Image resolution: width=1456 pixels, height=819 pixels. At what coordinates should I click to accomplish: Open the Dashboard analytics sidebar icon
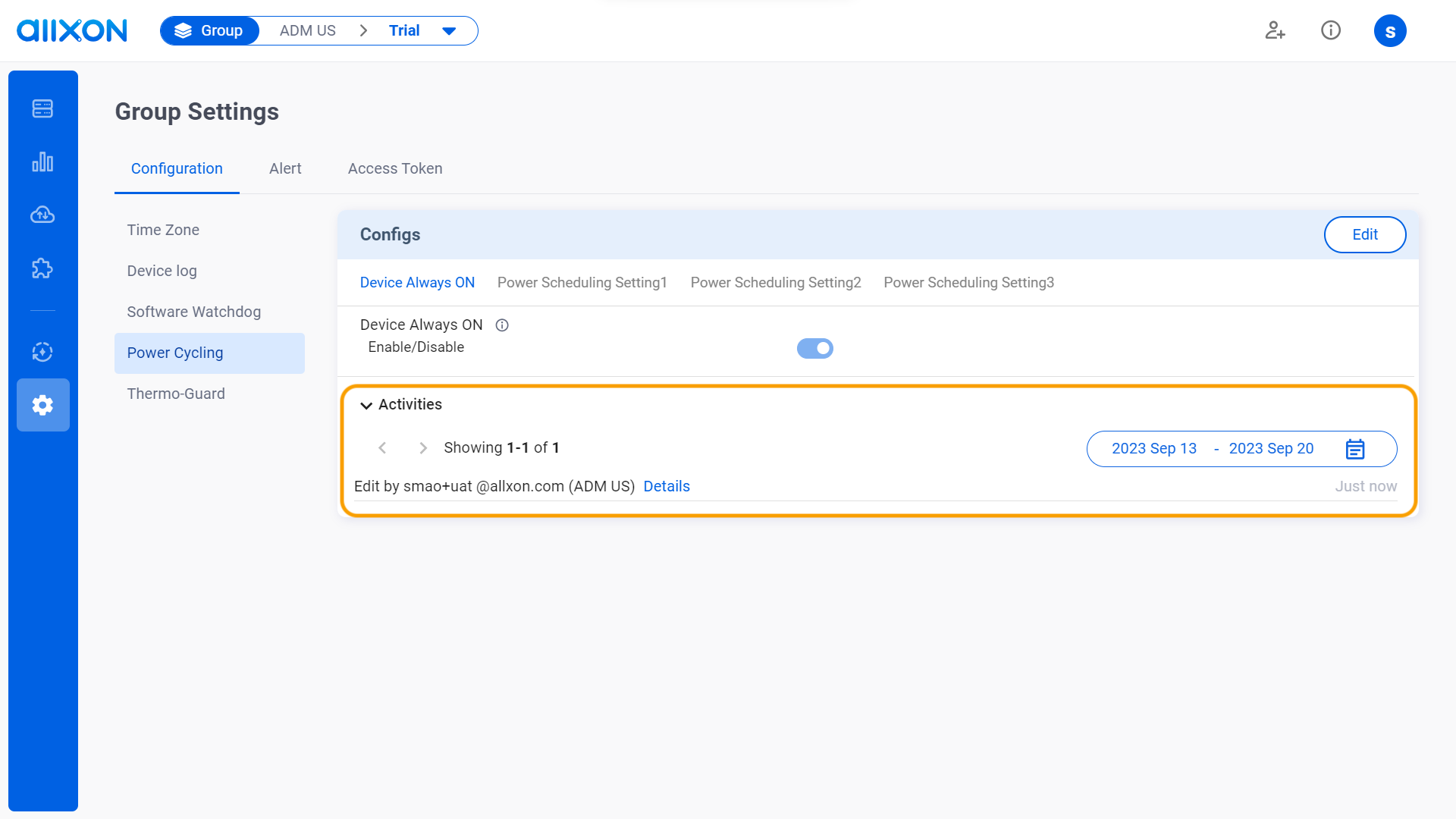[43, 162]
